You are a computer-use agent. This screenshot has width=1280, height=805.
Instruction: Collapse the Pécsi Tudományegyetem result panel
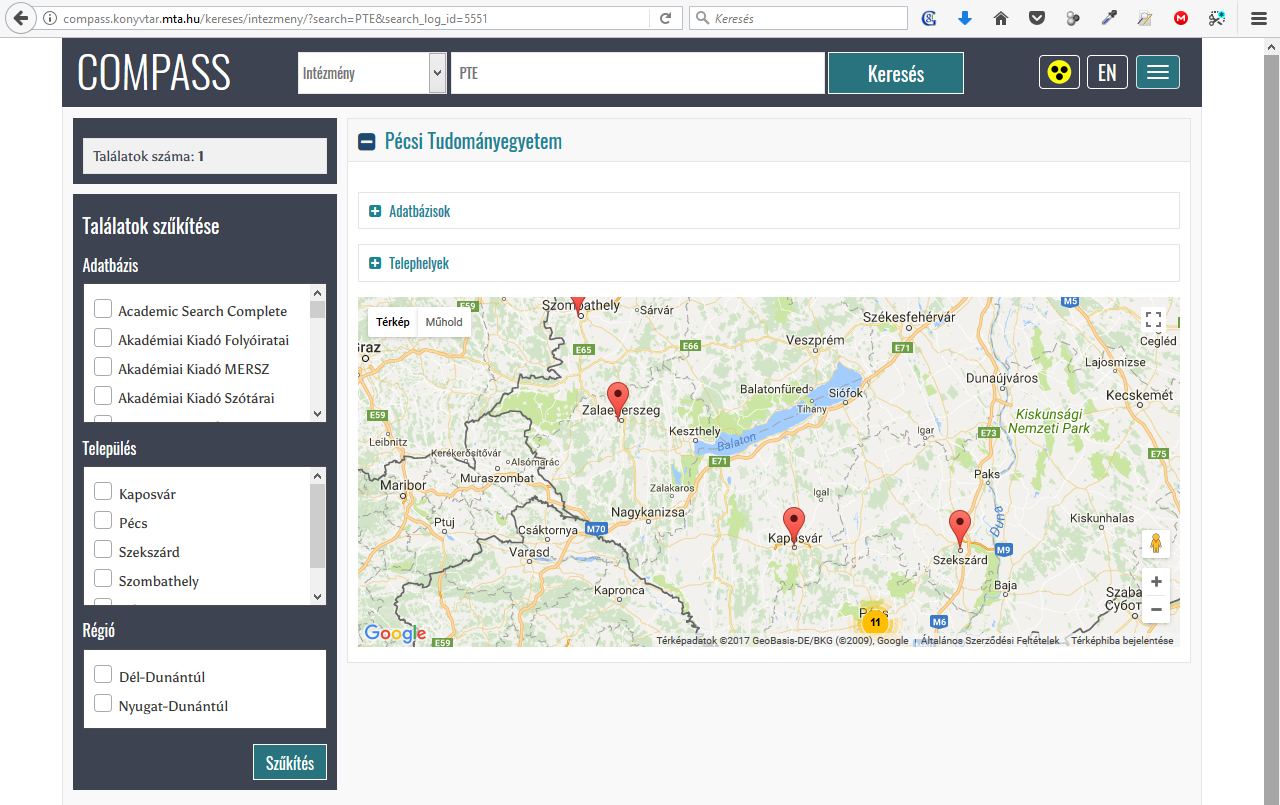click(367, 142)
